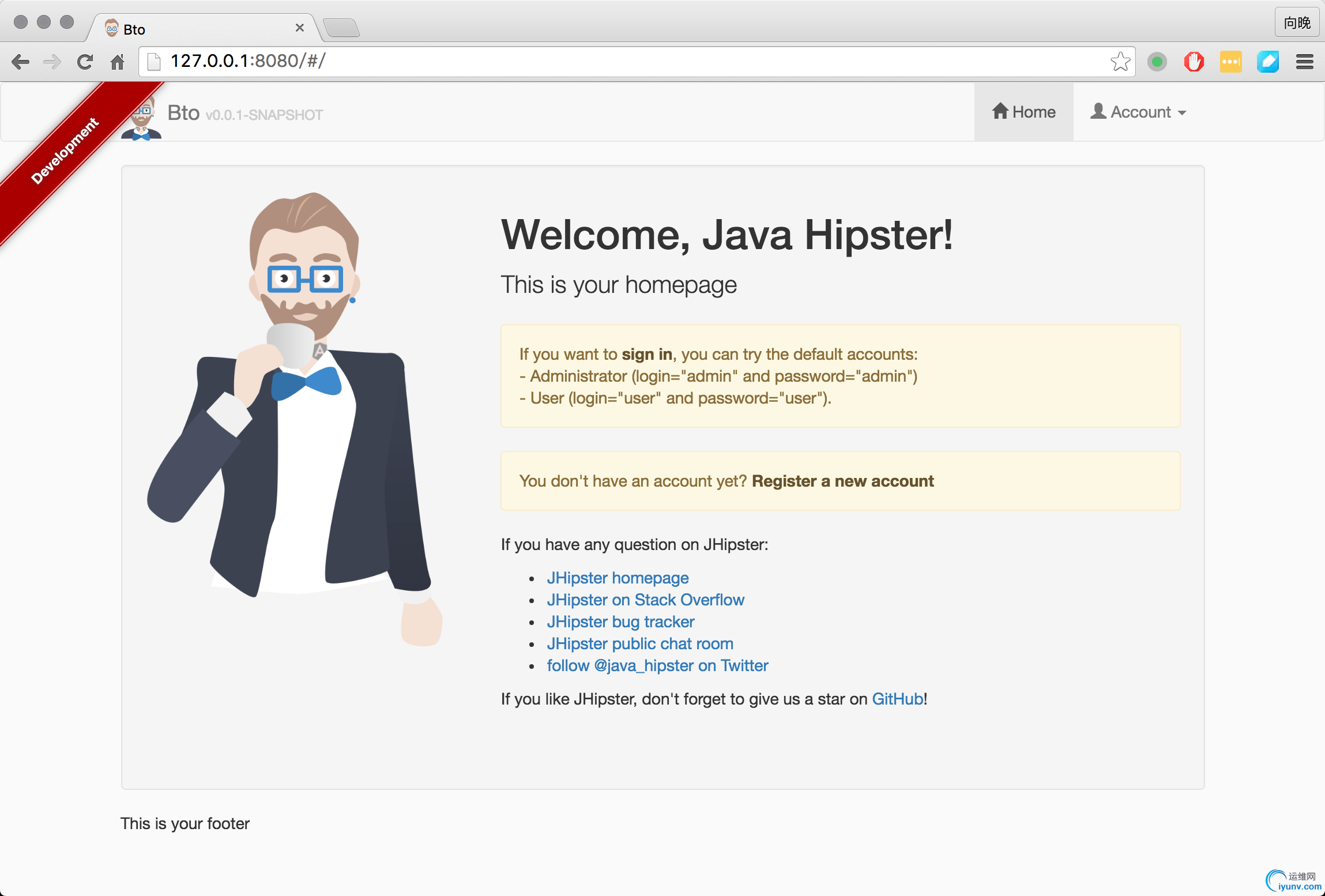
Task: Click the JHipster logo in the navbar
Action: (x=141, y=118)
